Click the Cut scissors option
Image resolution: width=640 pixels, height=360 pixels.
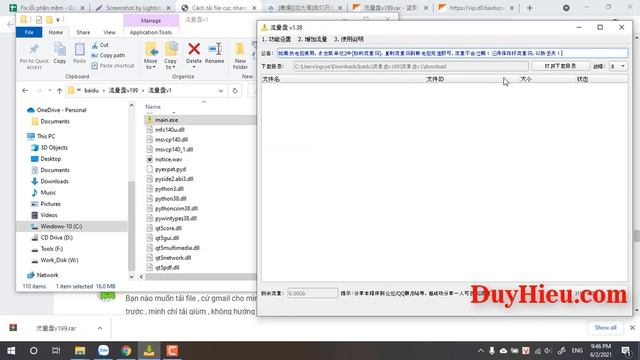coord(100,45)
